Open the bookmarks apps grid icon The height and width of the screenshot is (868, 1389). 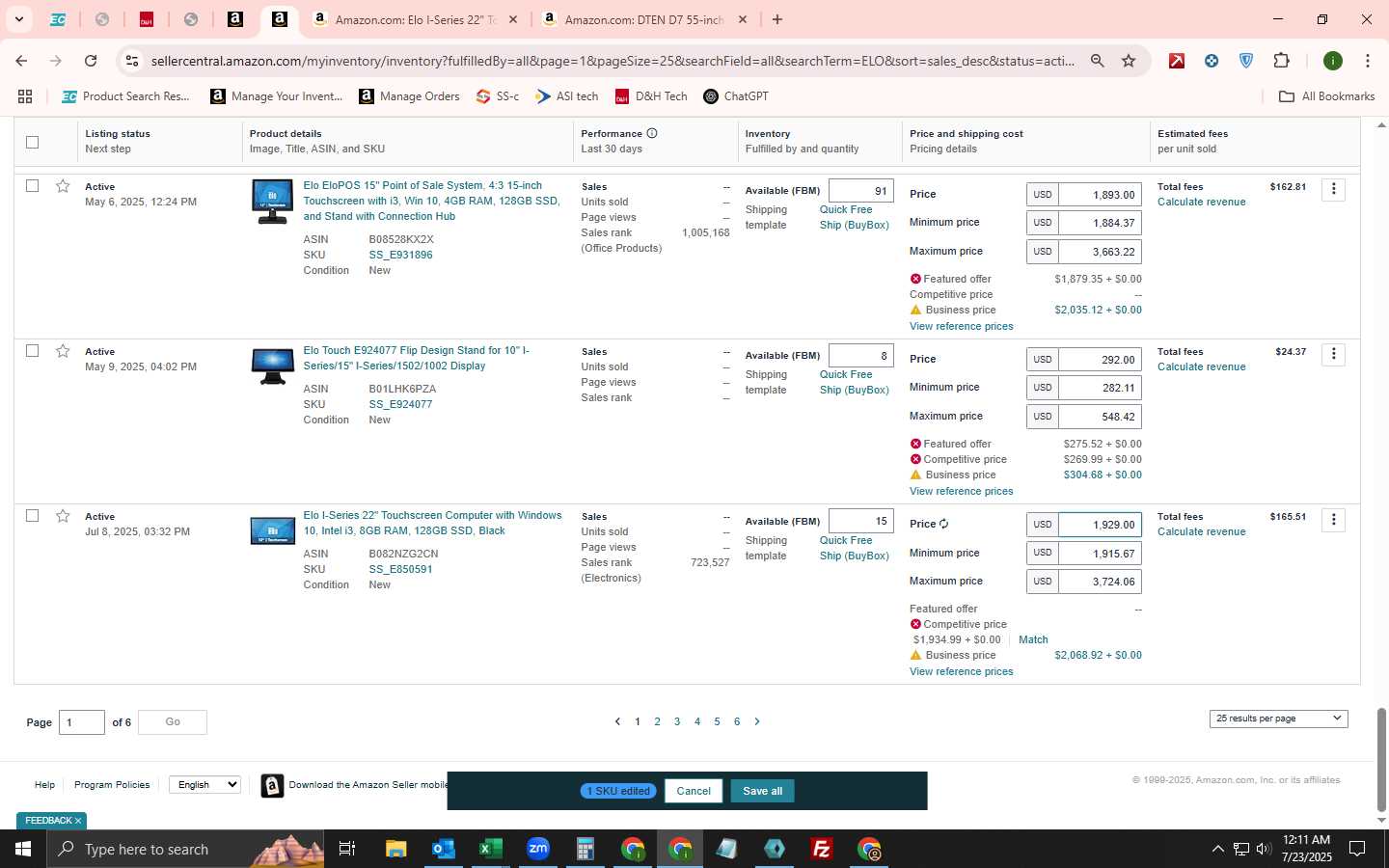pyautogui.click(x=25, y=96)
